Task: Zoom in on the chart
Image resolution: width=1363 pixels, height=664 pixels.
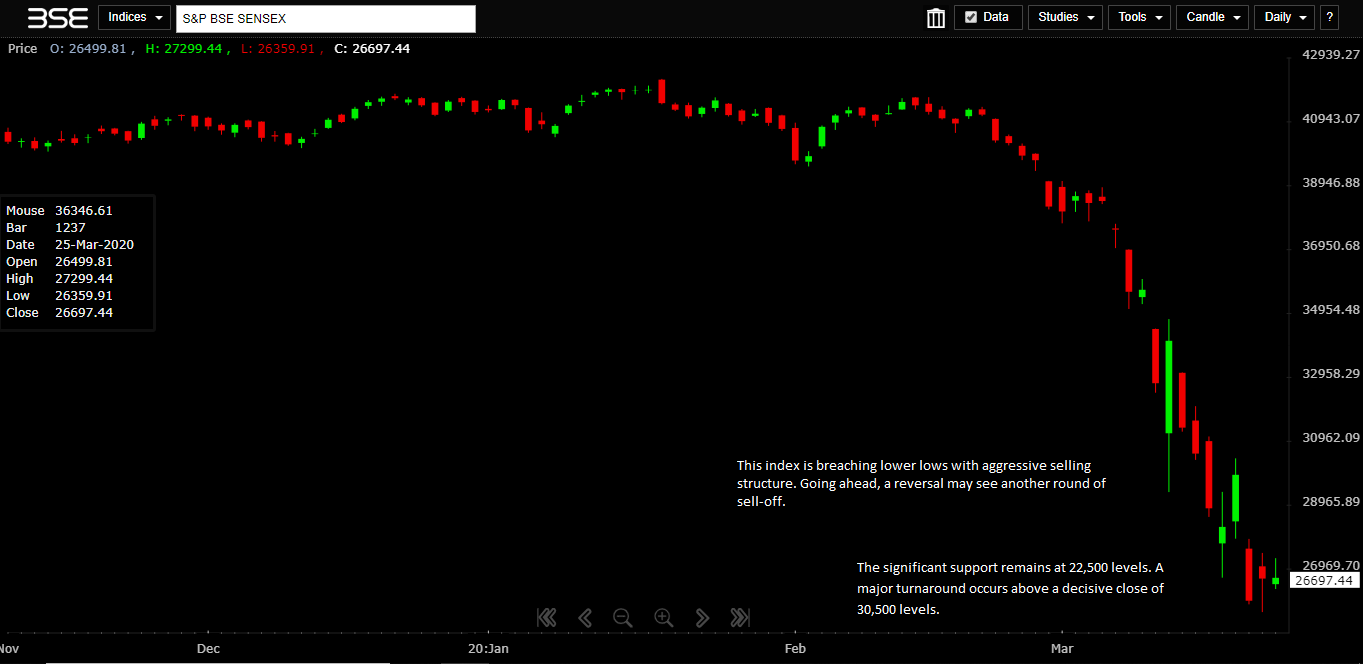Action: click(663, 618)
